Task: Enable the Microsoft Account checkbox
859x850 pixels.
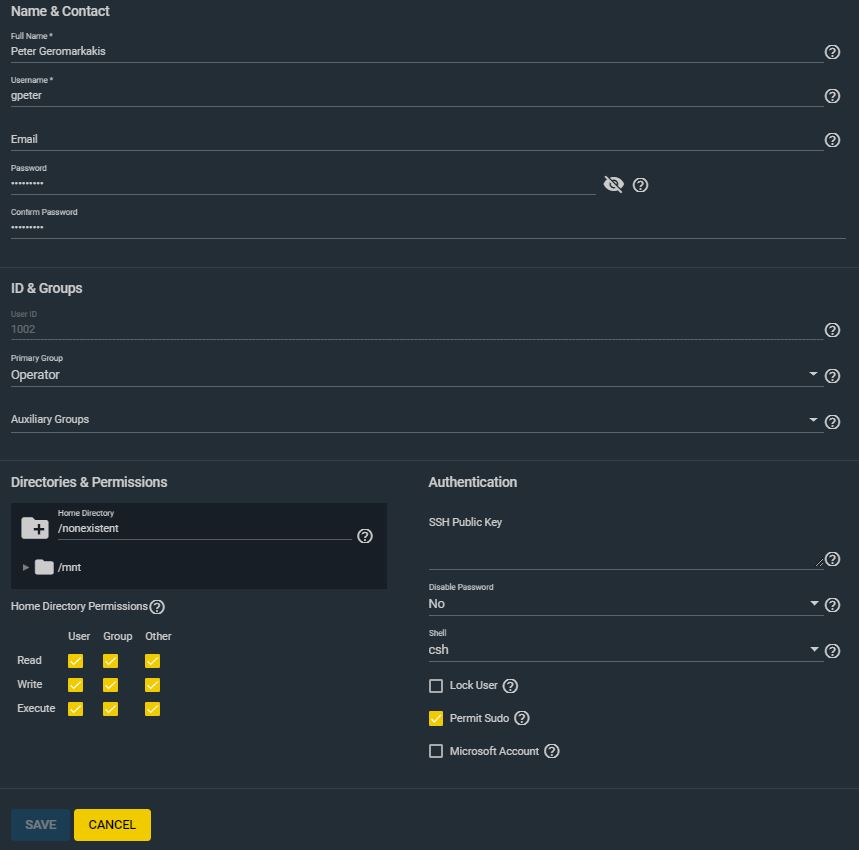Action: (436, 751)
